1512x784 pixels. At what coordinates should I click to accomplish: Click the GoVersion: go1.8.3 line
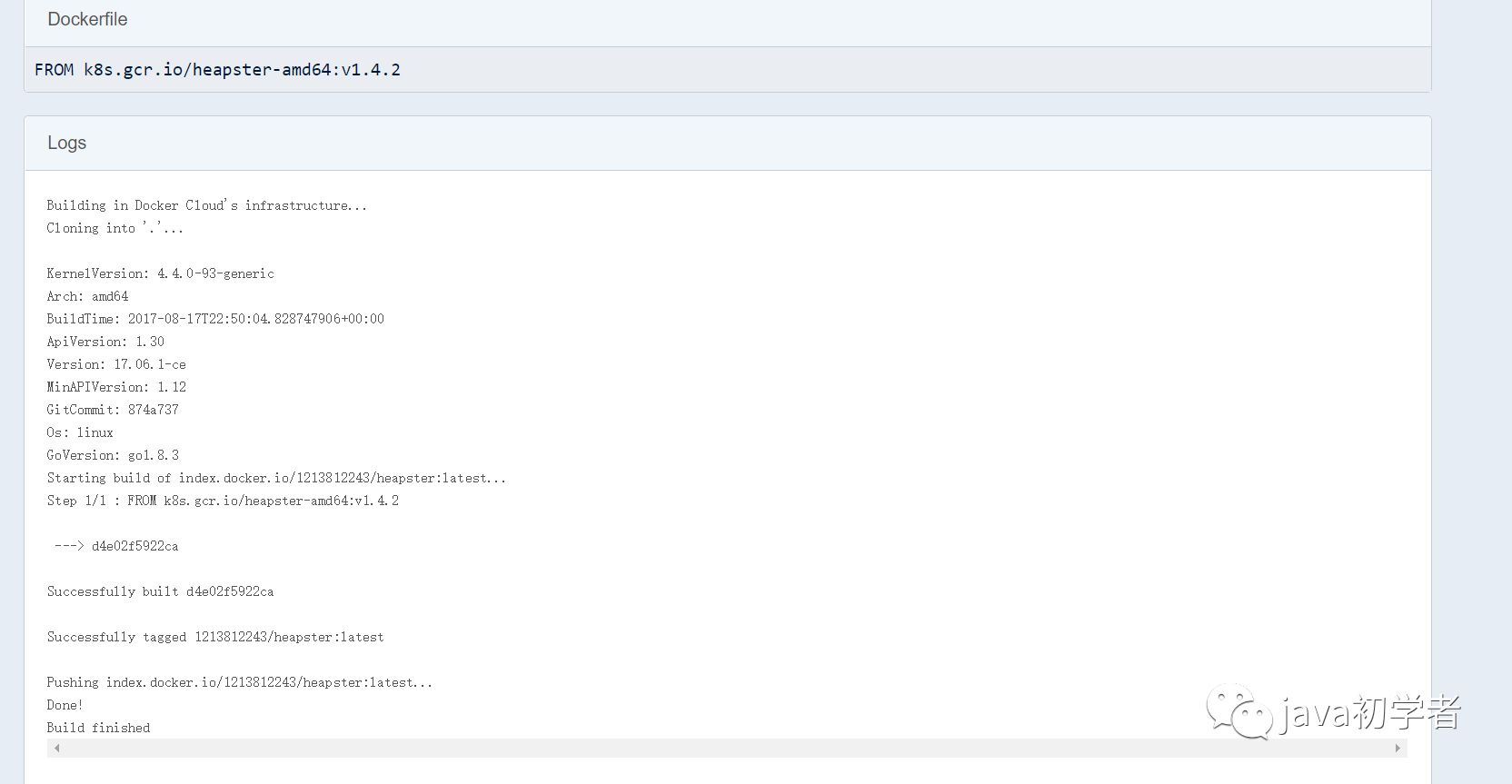[113, 455]
